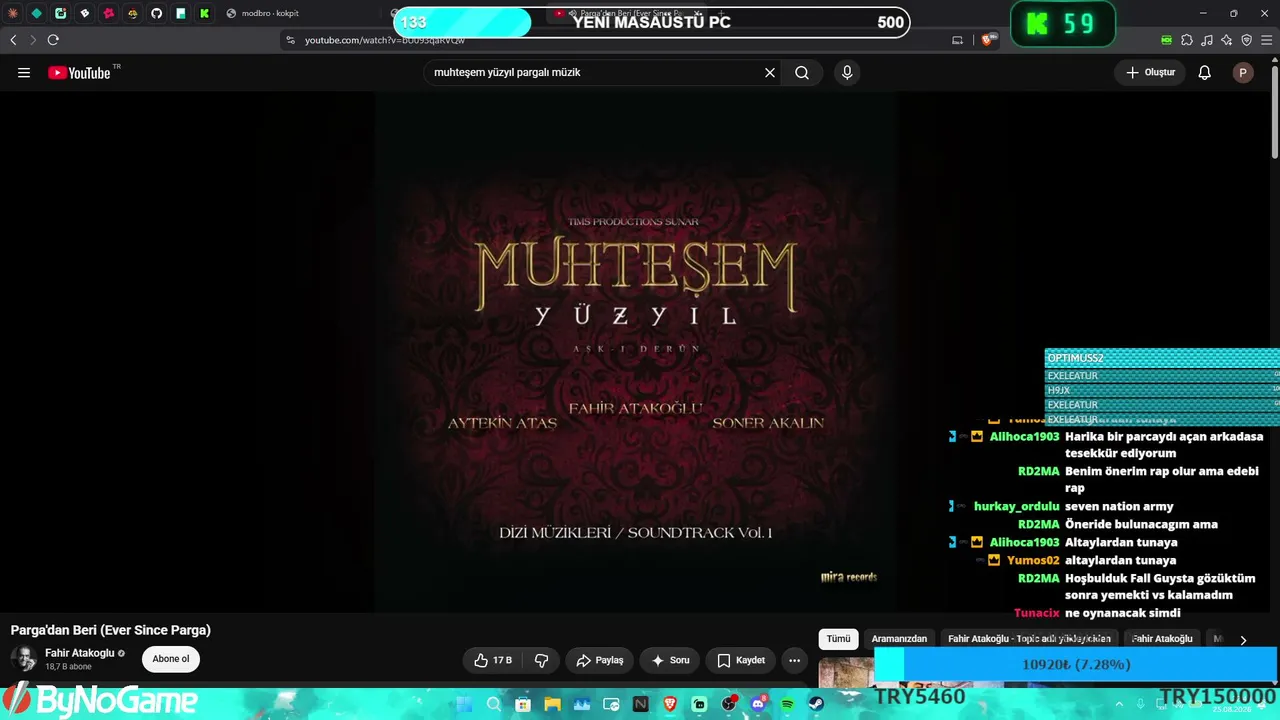Like the video with 17 B likes
The height and width of the screenshot is (720, 1280).
point(493,660)
